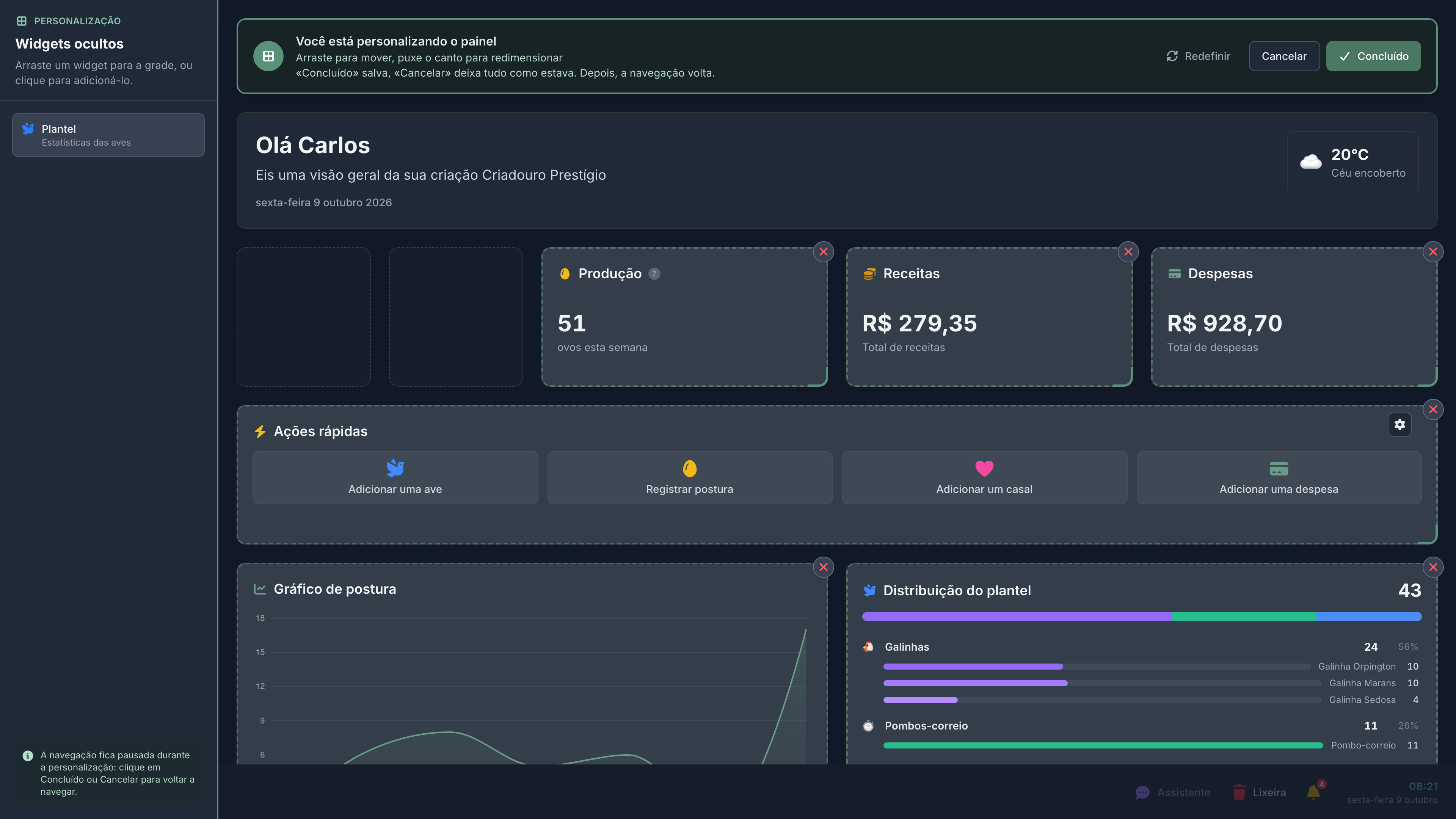This screenshot has height=819, width=1456.
Task: Click the Redefinir button
Action: (x=1198, y=56)
